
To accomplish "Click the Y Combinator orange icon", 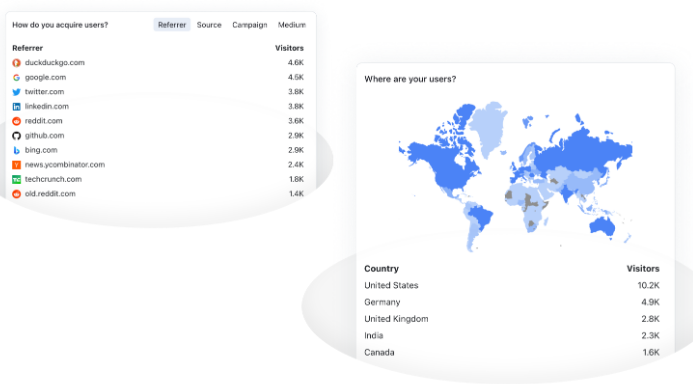I will (16, 165).
